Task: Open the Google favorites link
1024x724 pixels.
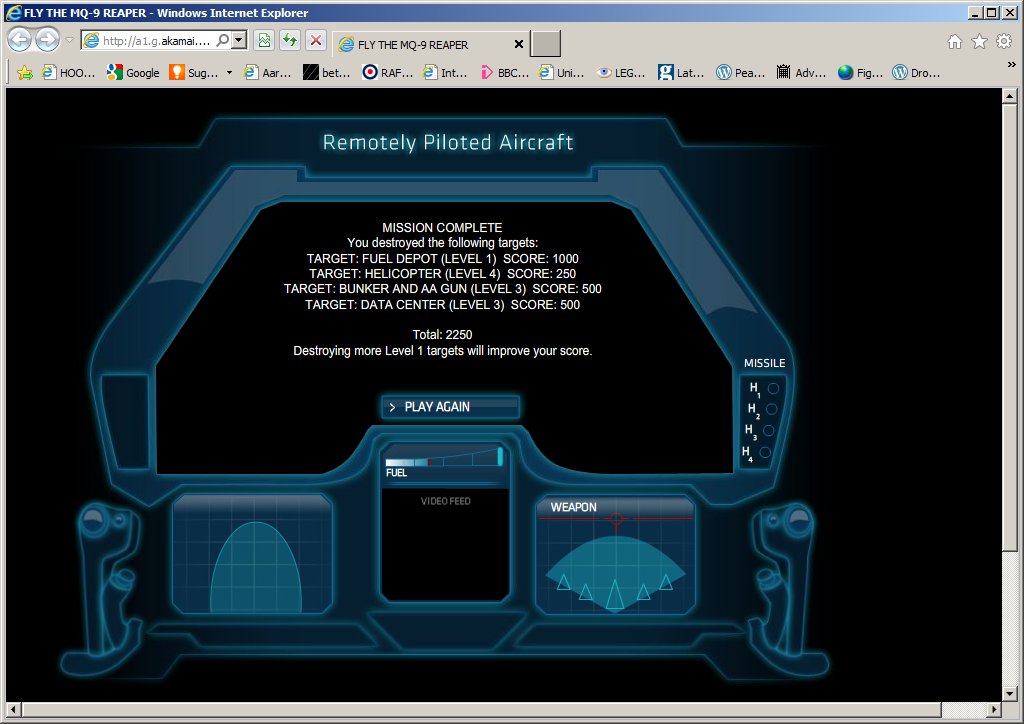Action: (x=133, y=72)
